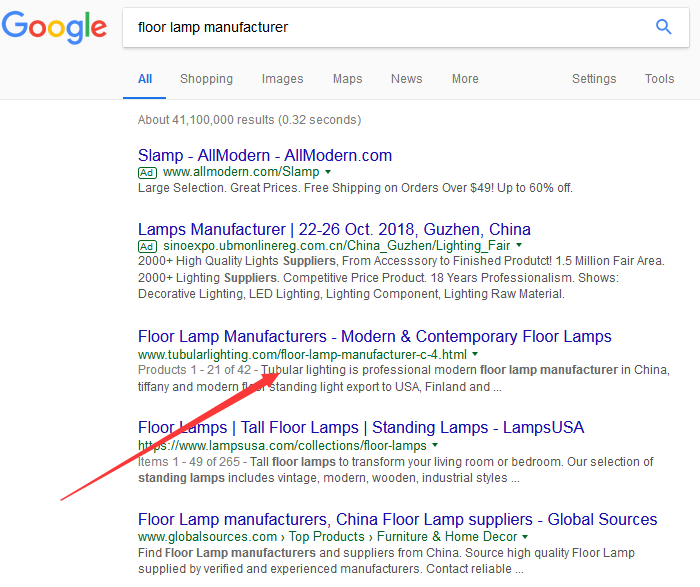Click the https://www.lampsusa.com/collections/floor-lamps URL
700x587 pixels.
click(282, 446)
